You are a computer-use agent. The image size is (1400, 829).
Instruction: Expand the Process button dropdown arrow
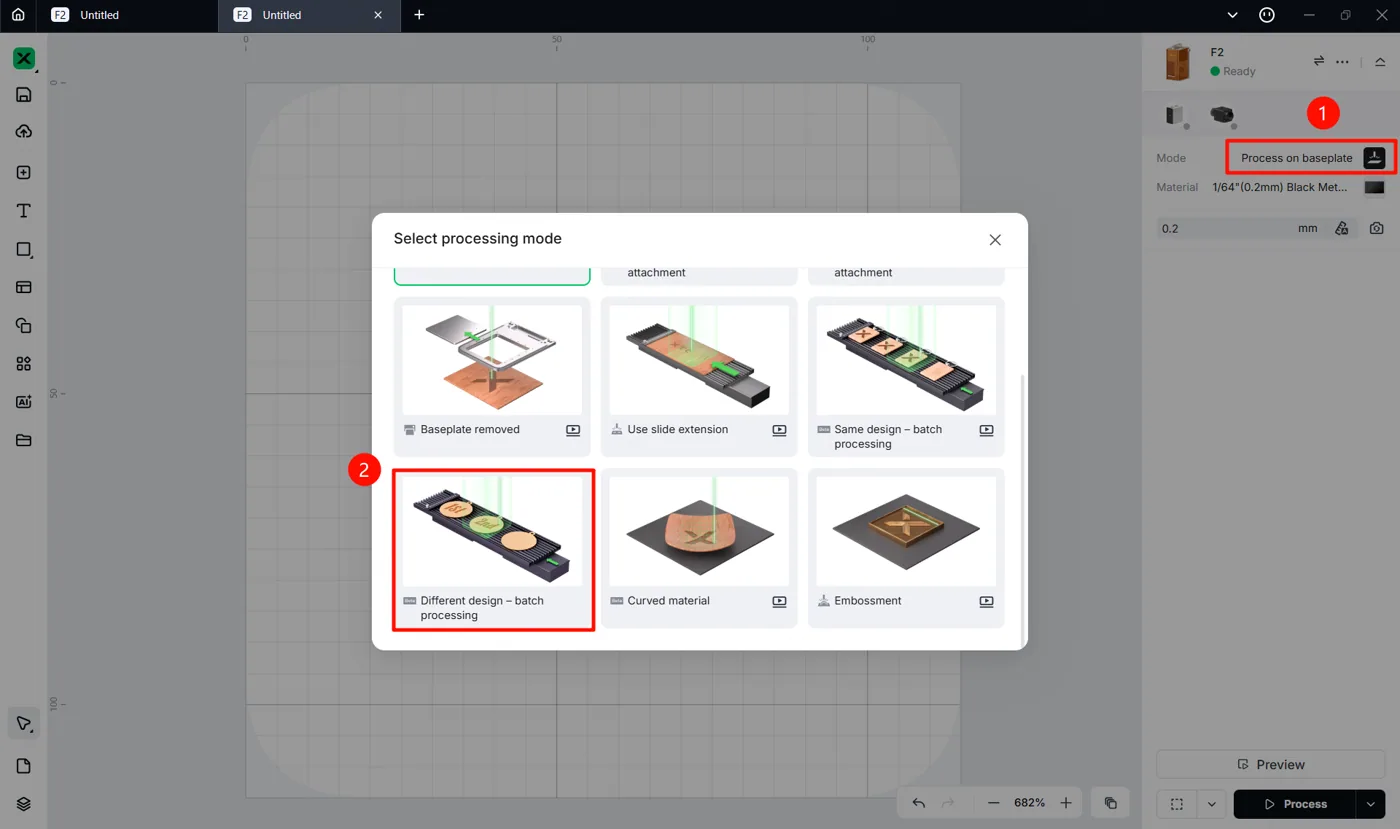pyautogui.click(x=1370, y=804)
